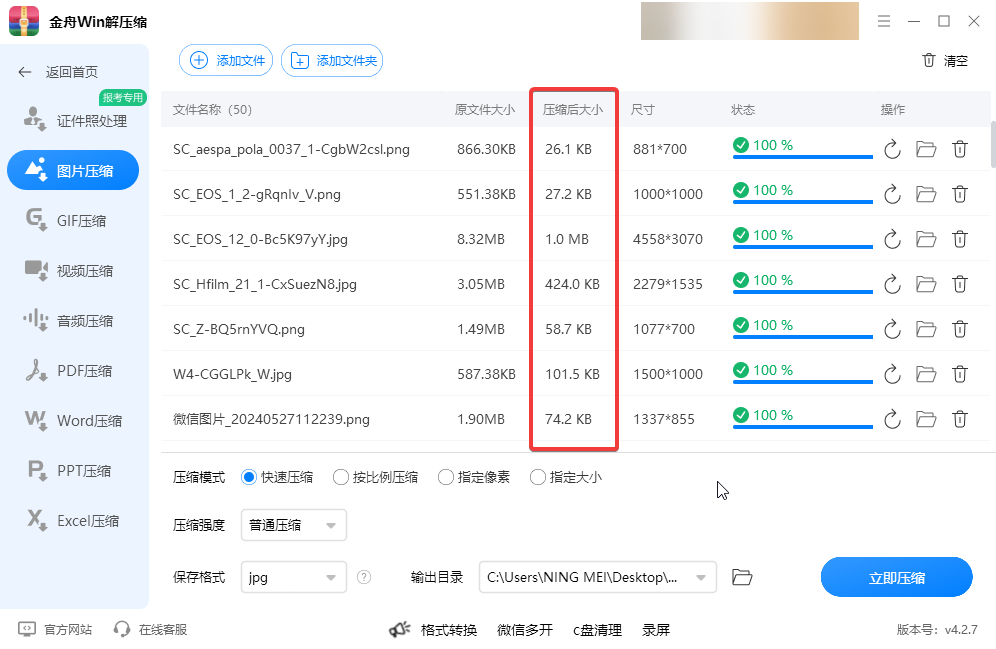996x649 pixels.
Task: Contact 在线客服 support
Action: pyautogui.click(x=151, y=629)
